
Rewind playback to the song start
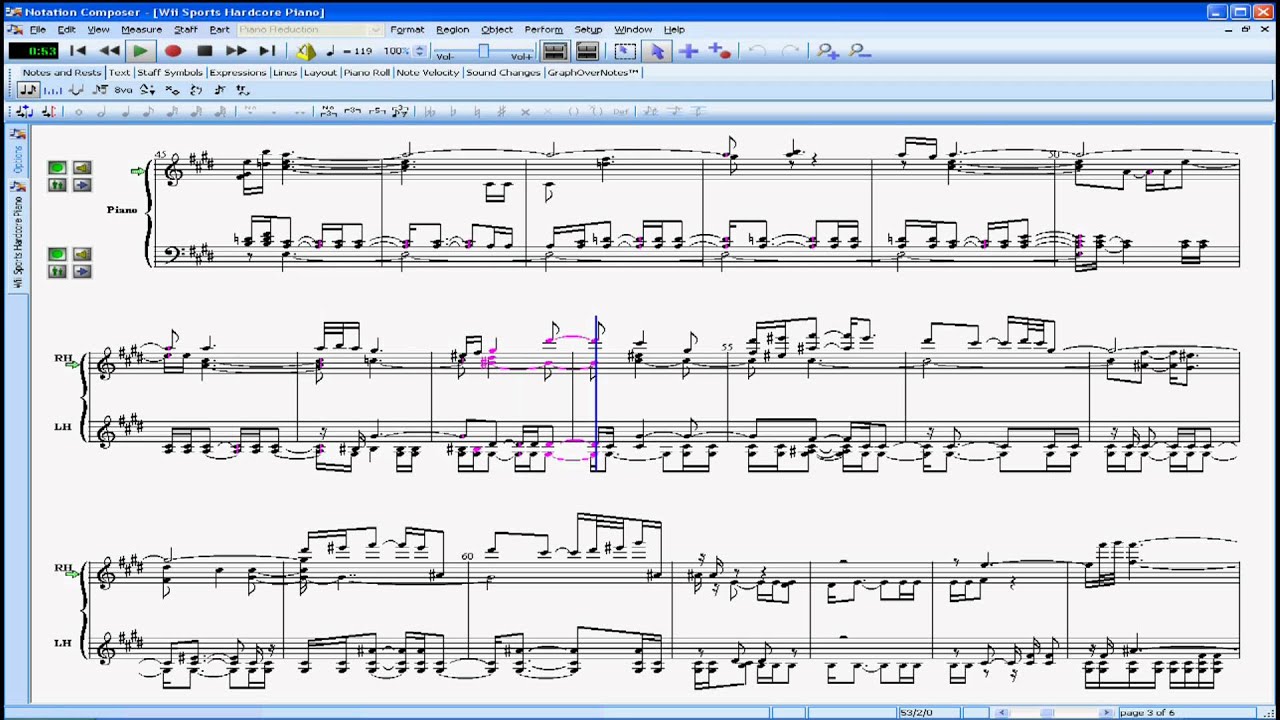[77, 51]
